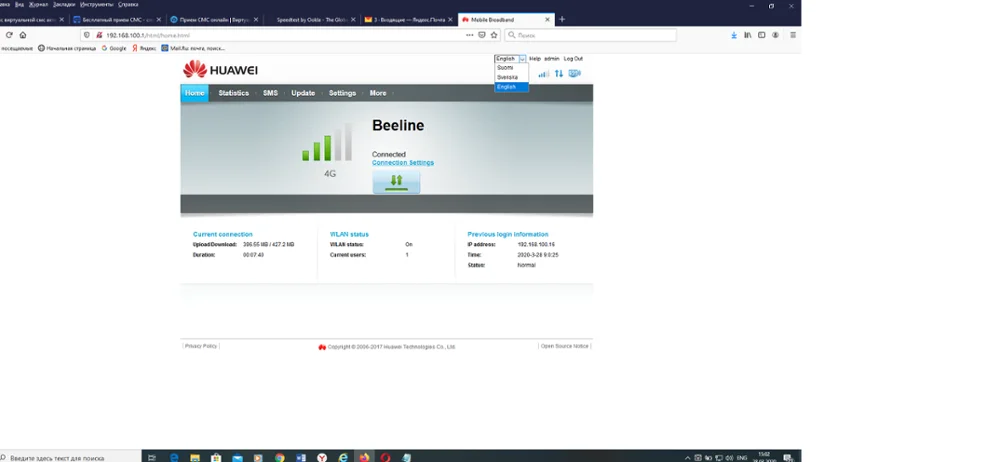
Task: Open Инструменты menu in Firefox menu bar
Action: (98, 4)
